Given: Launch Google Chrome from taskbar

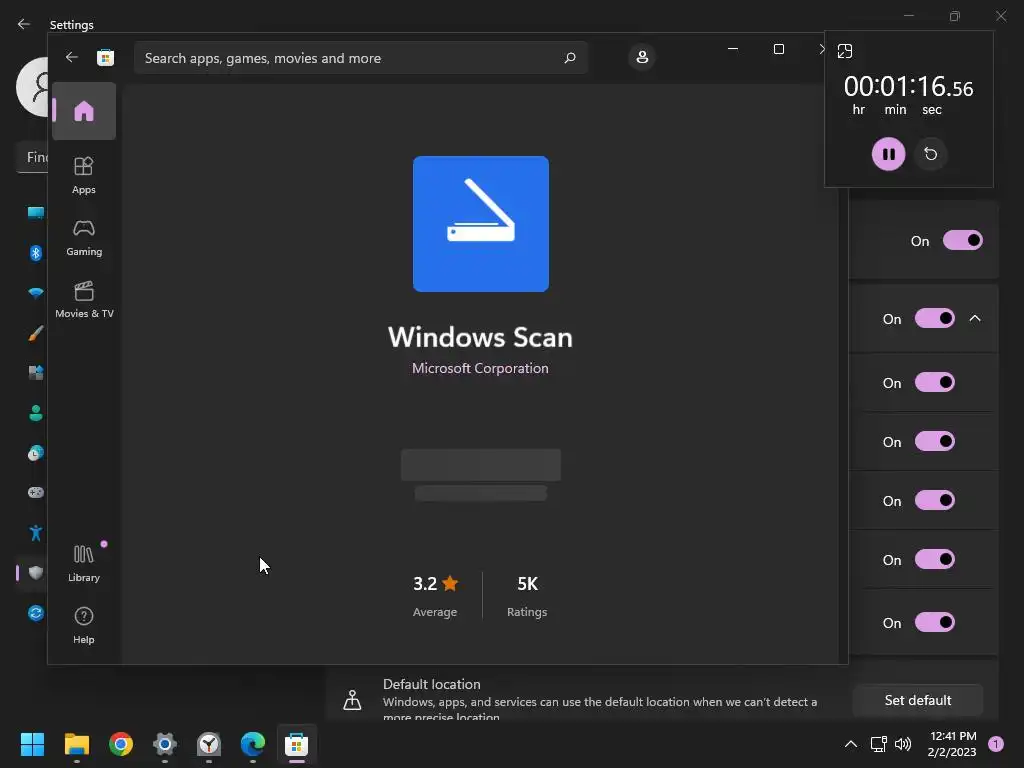Looking at the screenshot, I should click(121, 744).
